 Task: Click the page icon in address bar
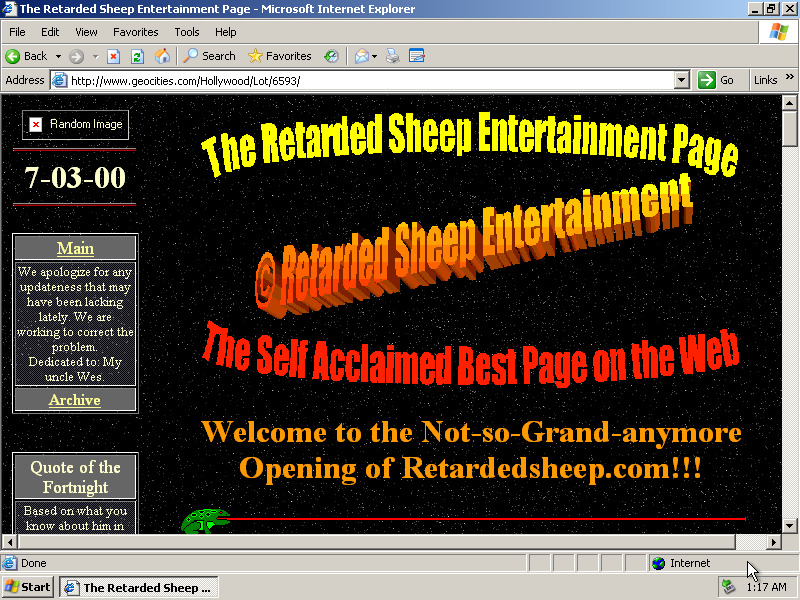(60, 81)
